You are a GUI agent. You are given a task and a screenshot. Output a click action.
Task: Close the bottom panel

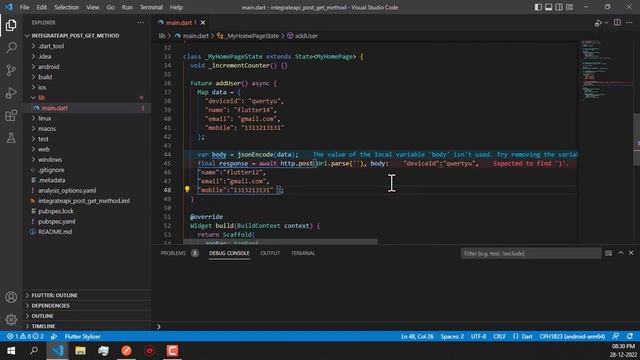(631, 253)
